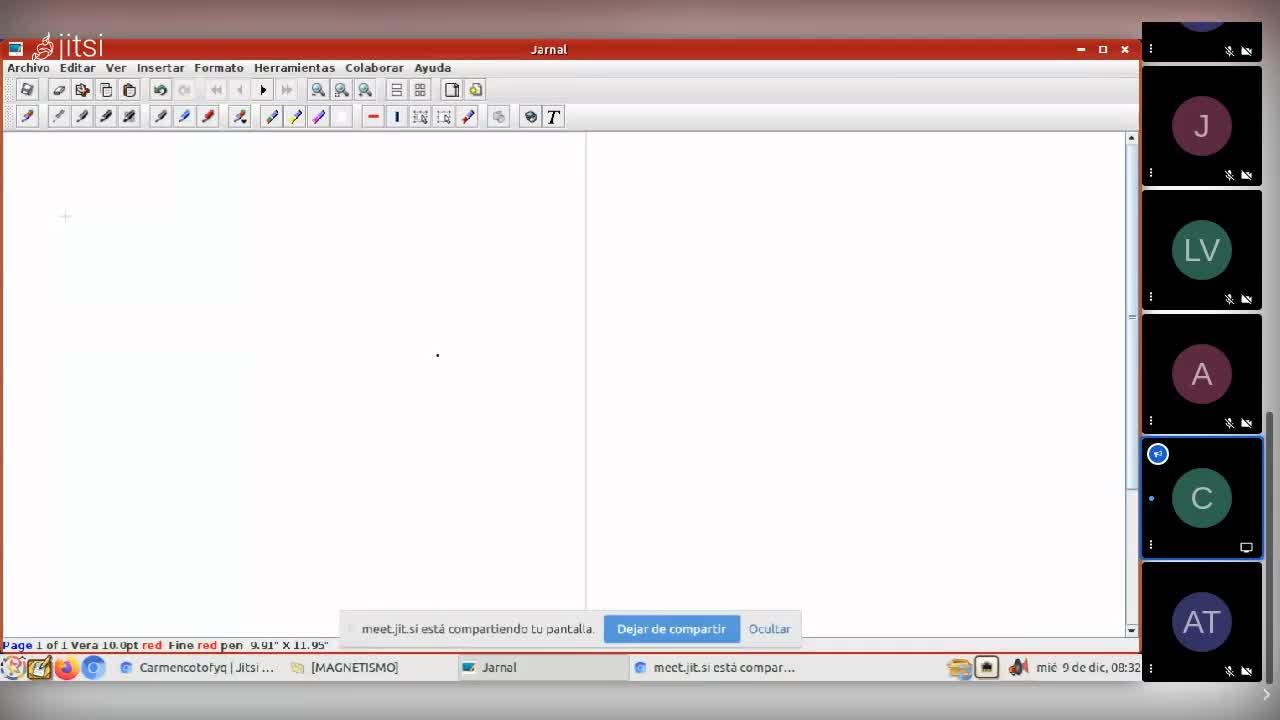Choose the red pen color
The height and width of the screenshot is (720, 1280).
208,117
